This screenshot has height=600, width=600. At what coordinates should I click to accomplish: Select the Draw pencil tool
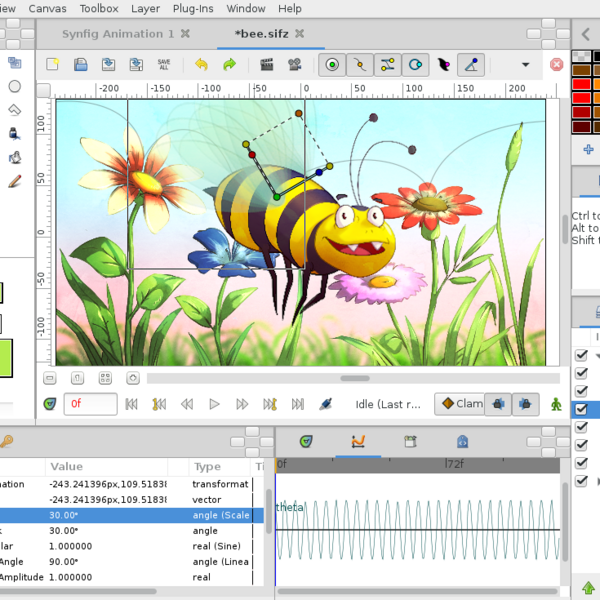(x=15, y=181)
